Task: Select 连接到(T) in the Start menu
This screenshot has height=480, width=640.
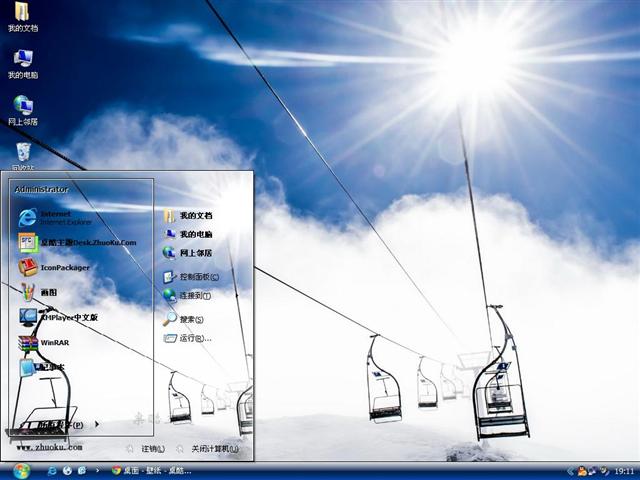Action: [x=187, y=296]
